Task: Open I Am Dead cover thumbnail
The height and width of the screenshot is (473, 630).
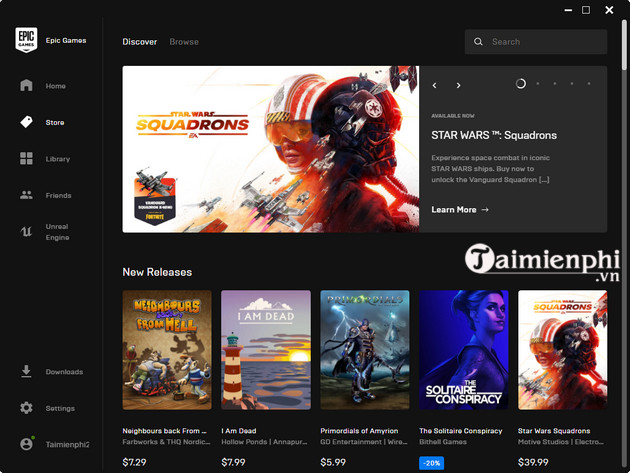Action: point(266,350)
